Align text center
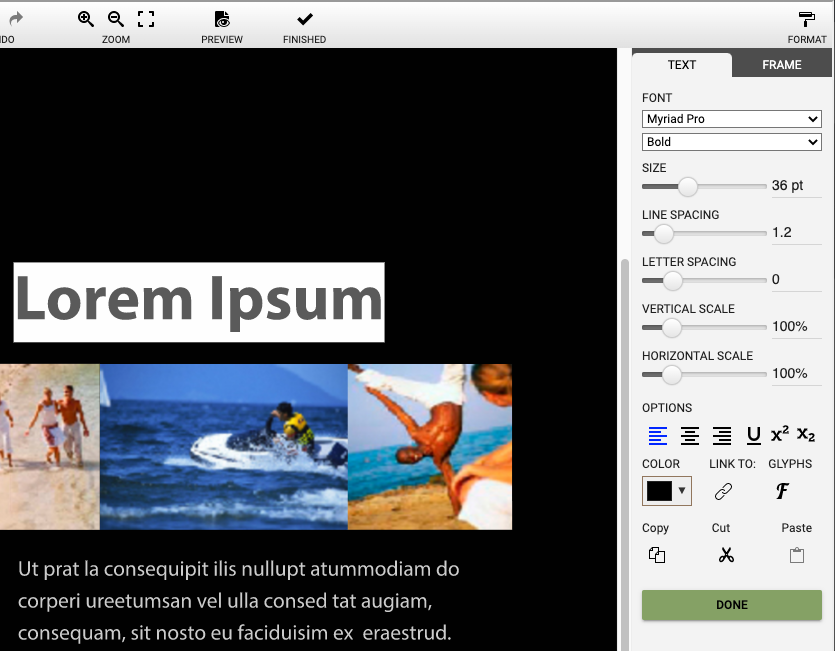The width and height of the screenshot is (835, 651). tap(690, 435)
